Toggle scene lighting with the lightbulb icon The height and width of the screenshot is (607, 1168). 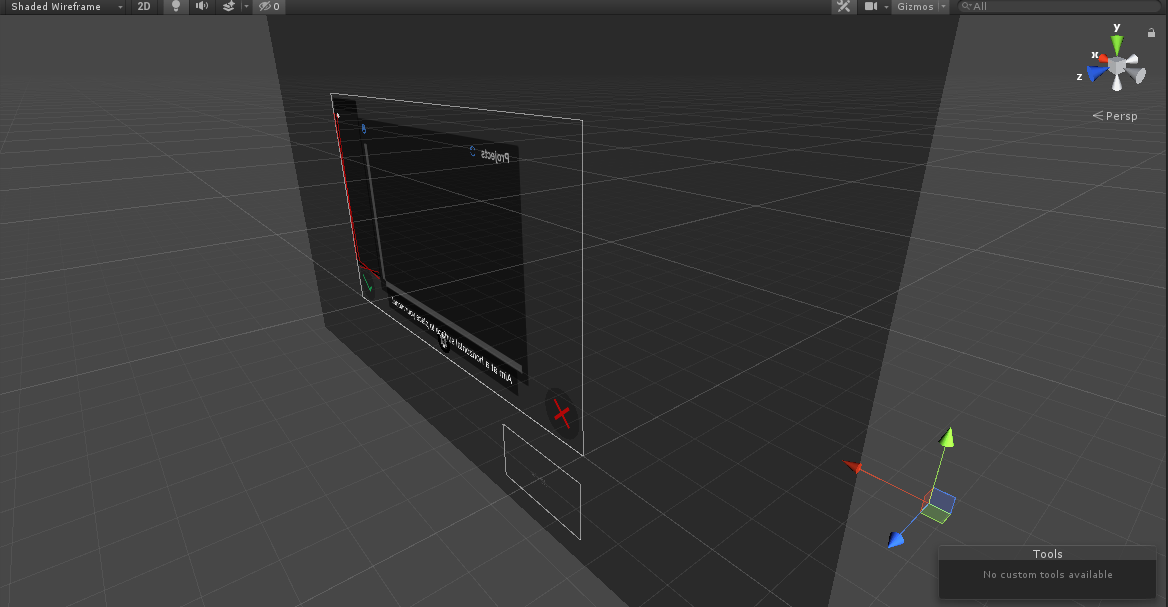pos(176,7)
